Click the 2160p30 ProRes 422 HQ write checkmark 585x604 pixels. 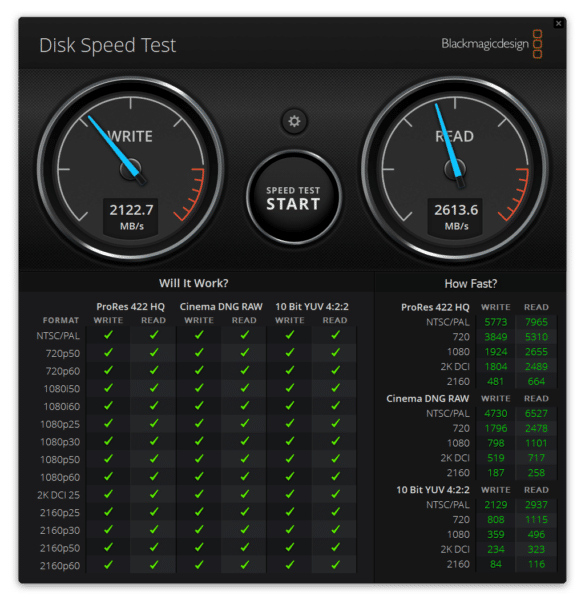tap(108, 530)
